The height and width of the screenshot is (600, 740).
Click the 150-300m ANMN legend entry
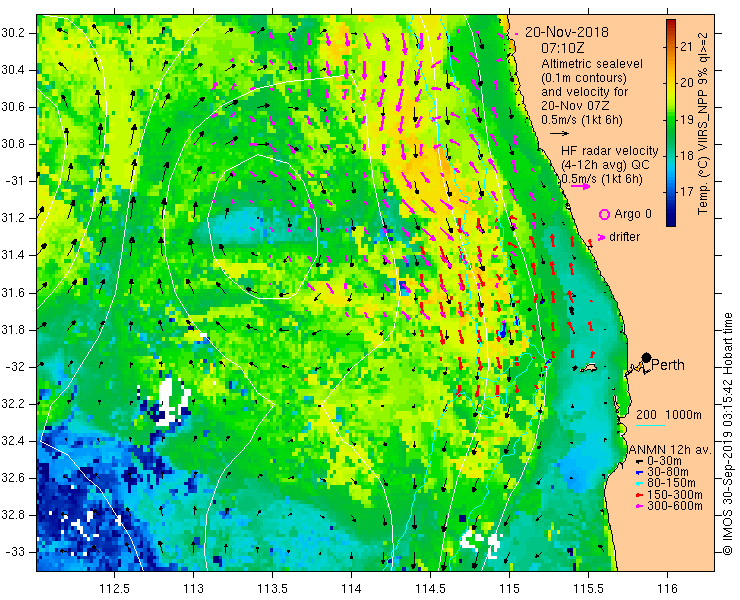click(x=668, y=495)
